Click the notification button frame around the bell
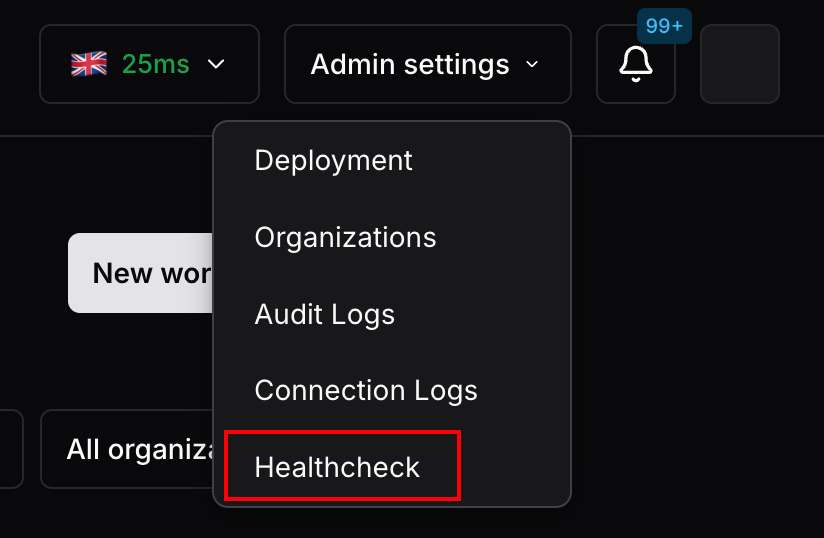 pyautogui.click(x=636, y=64)
